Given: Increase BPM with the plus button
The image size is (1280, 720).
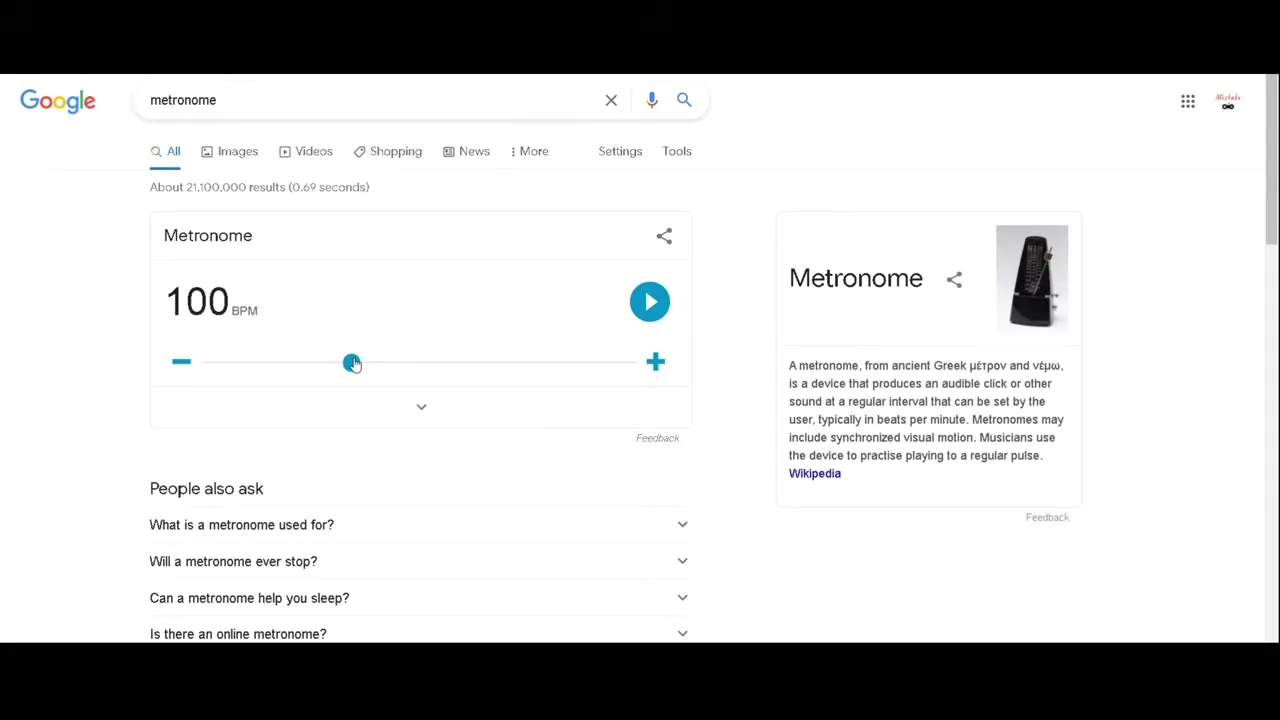Looking at the screenshot, I should point(655,362).
